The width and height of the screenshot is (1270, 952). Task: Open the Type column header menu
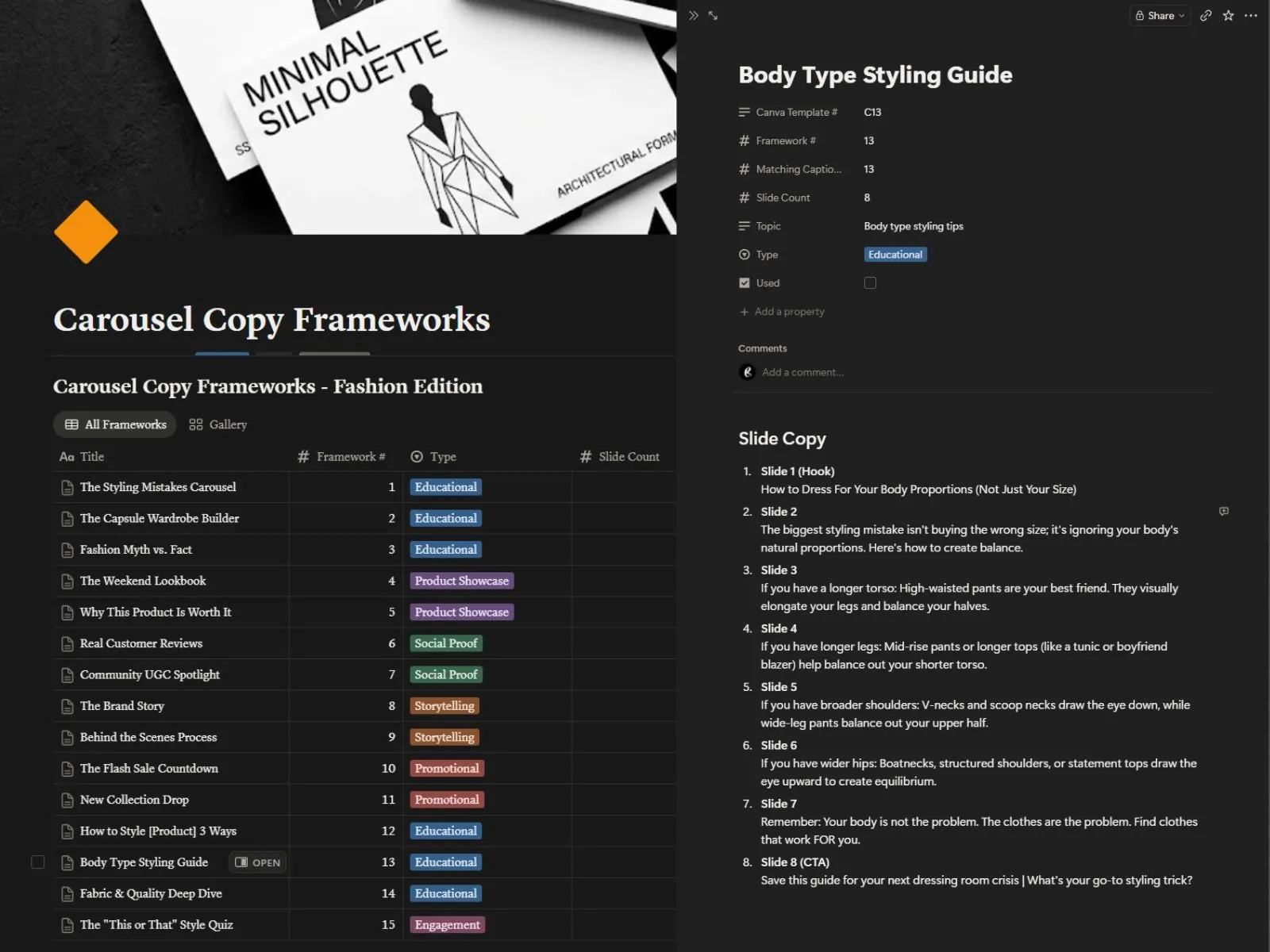433,456
